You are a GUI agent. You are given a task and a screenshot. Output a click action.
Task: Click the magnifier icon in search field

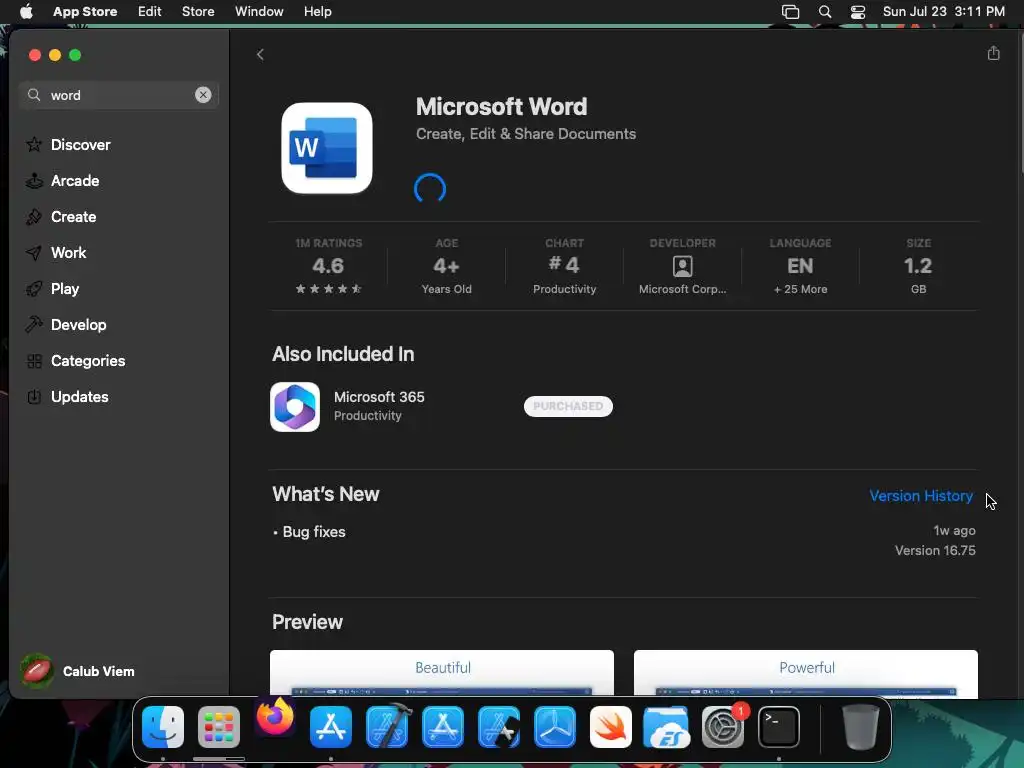(34, 95)
